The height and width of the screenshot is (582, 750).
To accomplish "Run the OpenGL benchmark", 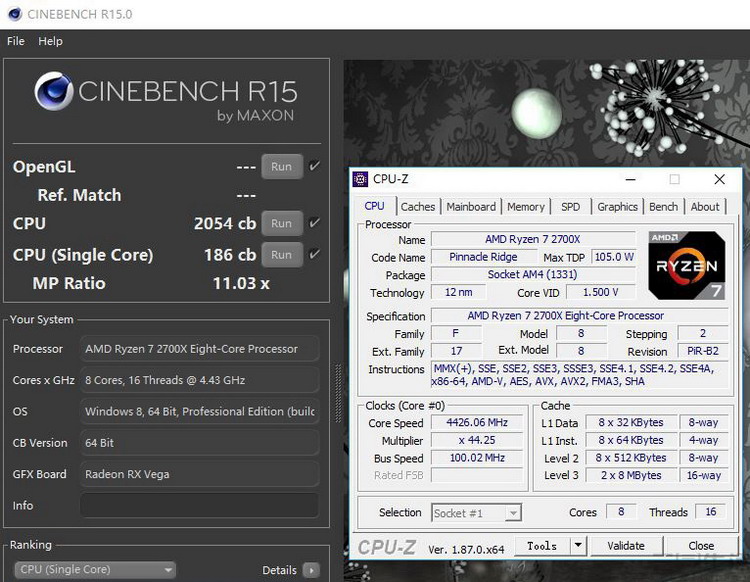I will click(282, 166).
